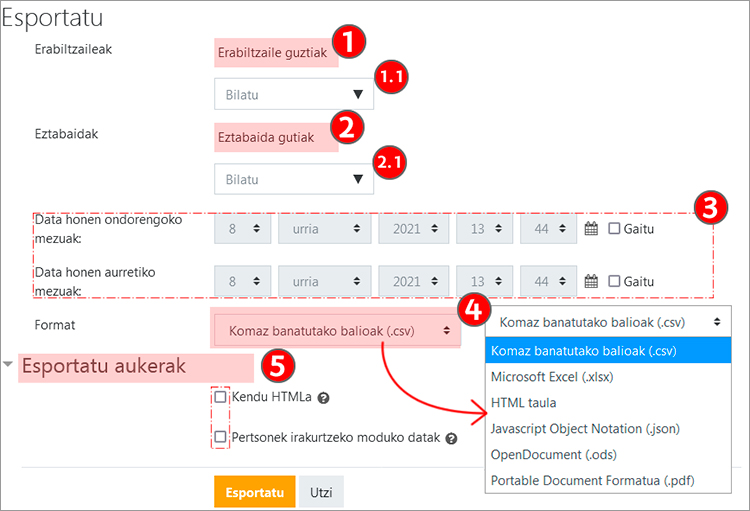Select Microsoft Excel (.xlsx) format option
This screenshot has height=511, width=750.
(552, 377)
